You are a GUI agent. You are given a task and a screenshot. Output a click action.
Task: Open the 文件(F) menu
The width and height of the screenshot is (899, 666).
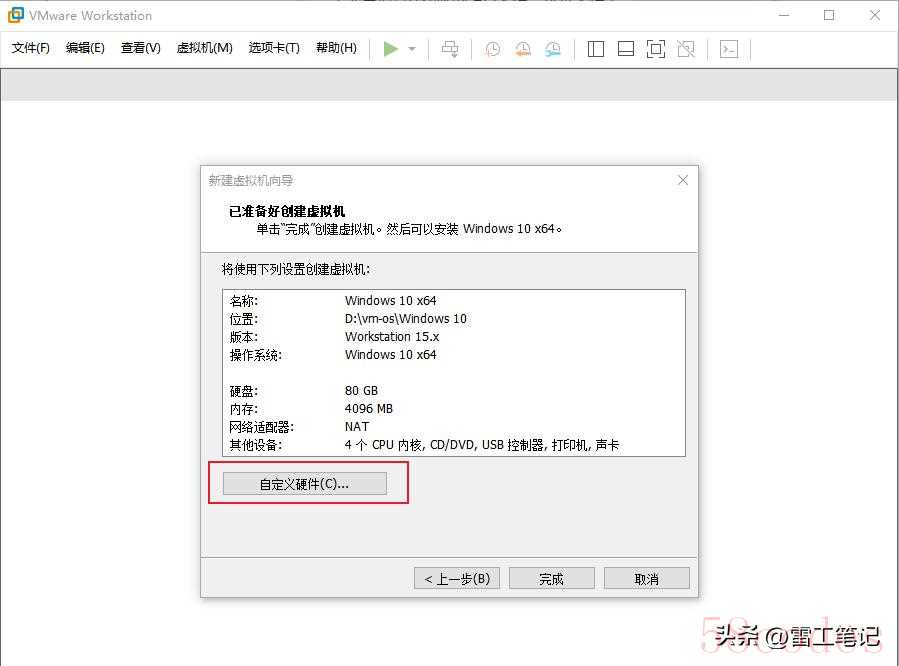(x=31, y=48)
